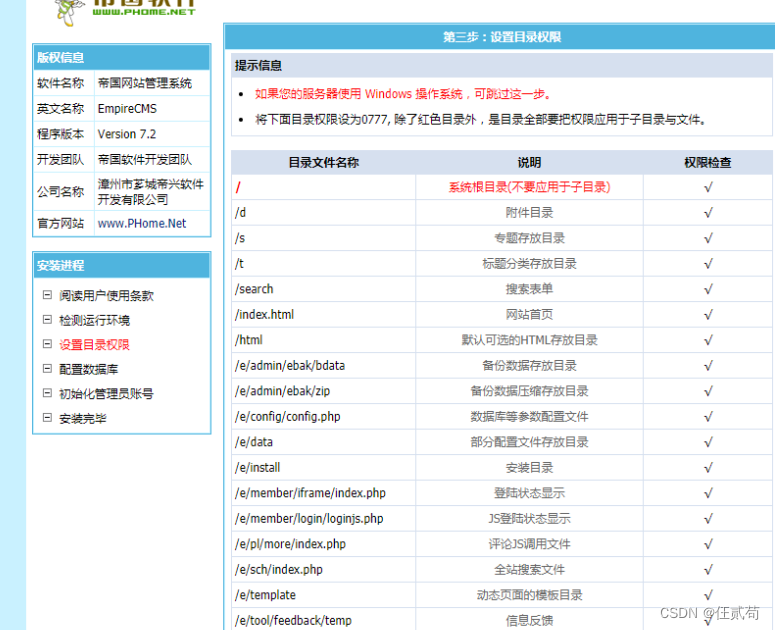The image size is (775, 630).
Task: Select the red 设置目录权限 install step
Action: click(x=94, y=344)
